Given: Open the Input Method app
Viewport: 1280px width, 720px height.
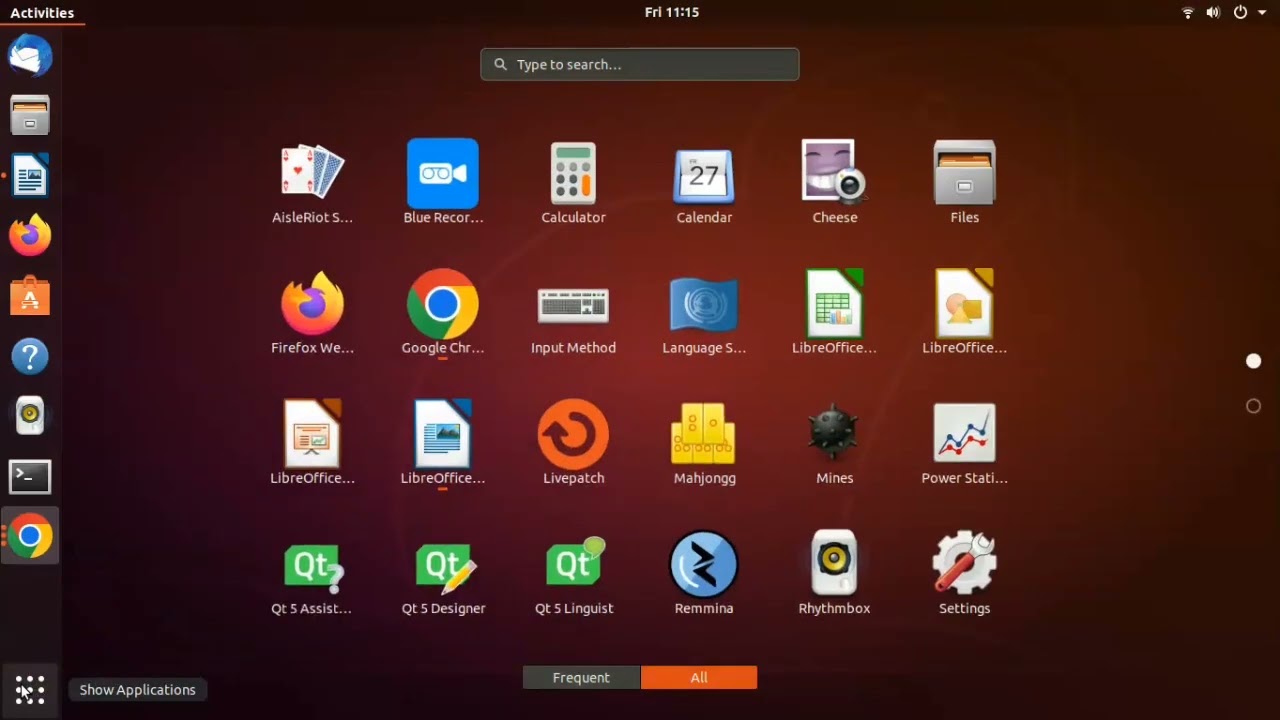Looking at the screenshot, I should pos(573,312).
